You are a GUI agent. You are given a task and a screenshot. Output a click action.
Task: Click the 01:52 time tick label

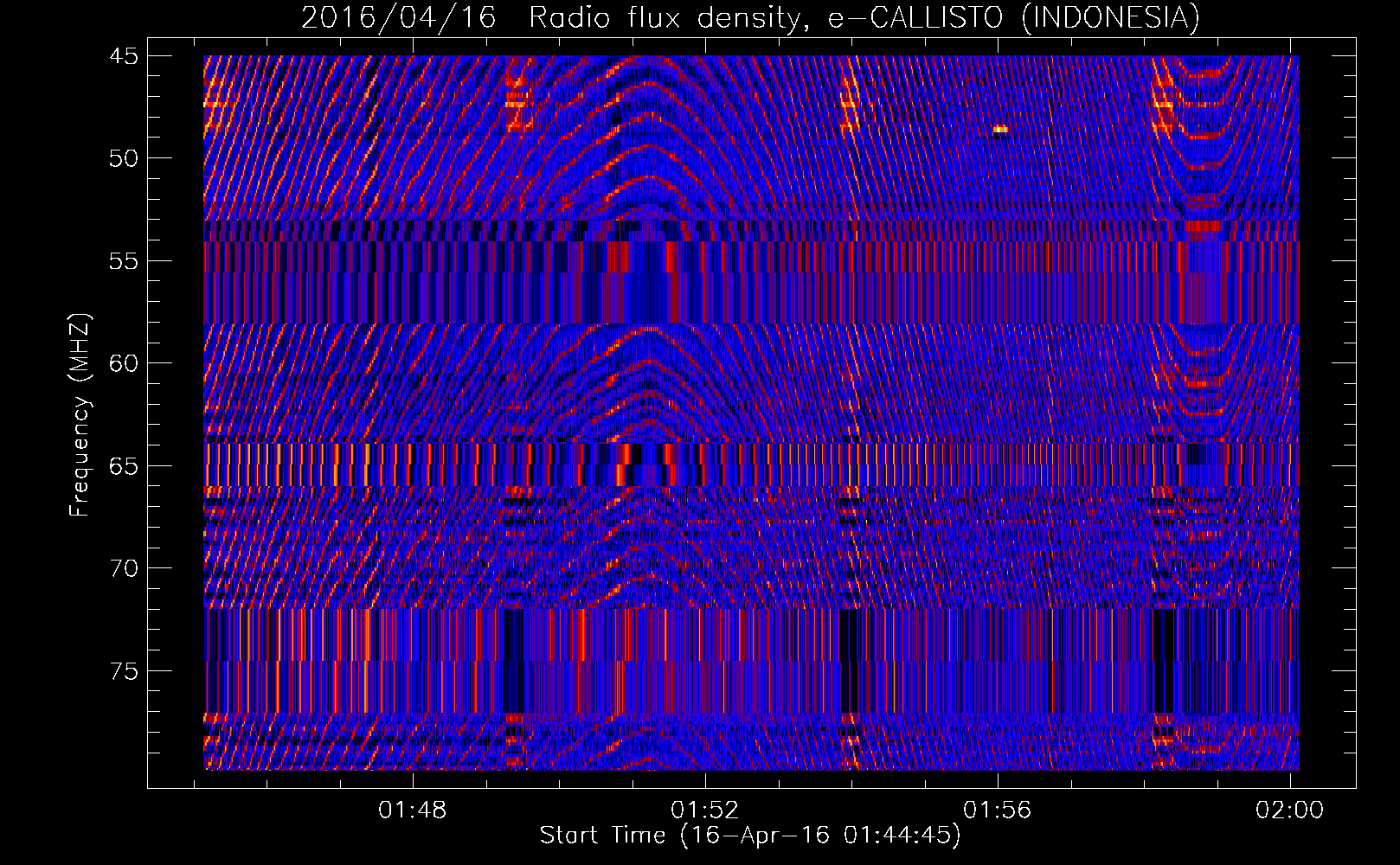point(705,810)
